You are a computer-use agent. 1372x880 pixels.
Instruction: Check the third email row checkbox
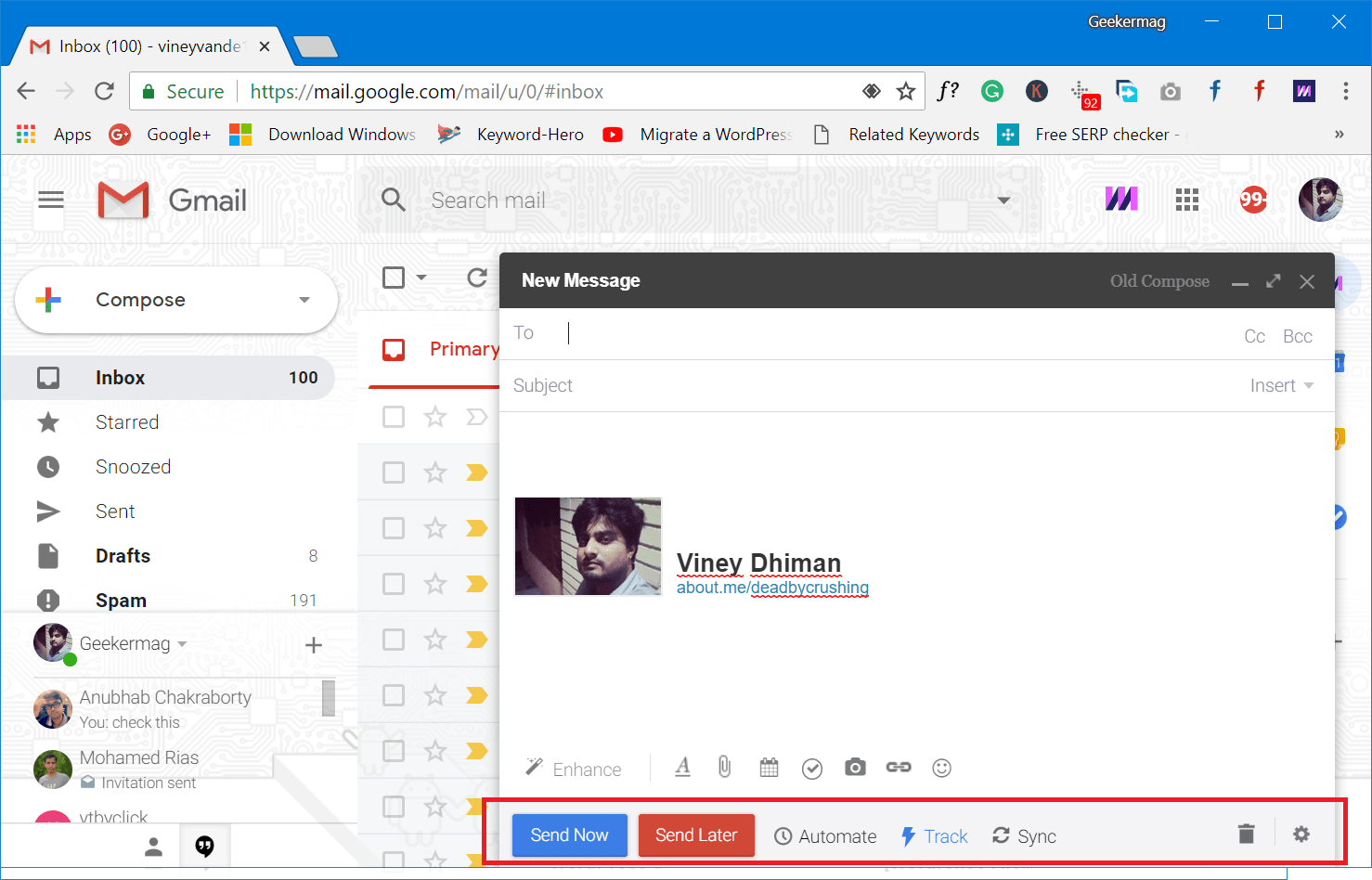(394, 528)
